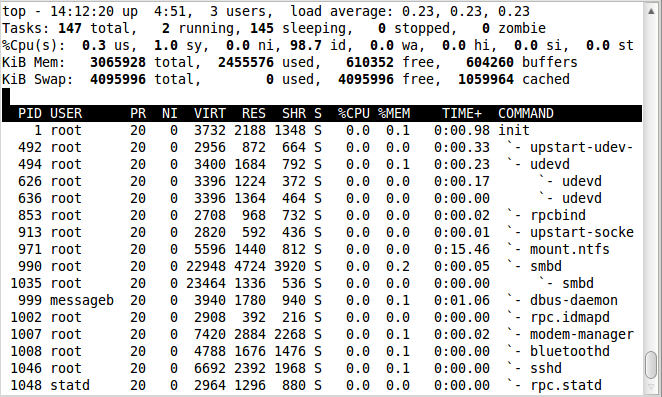The image size is (662, 397).
Task: Click the mount.ntfs process entry
Action: coord(570,249)
